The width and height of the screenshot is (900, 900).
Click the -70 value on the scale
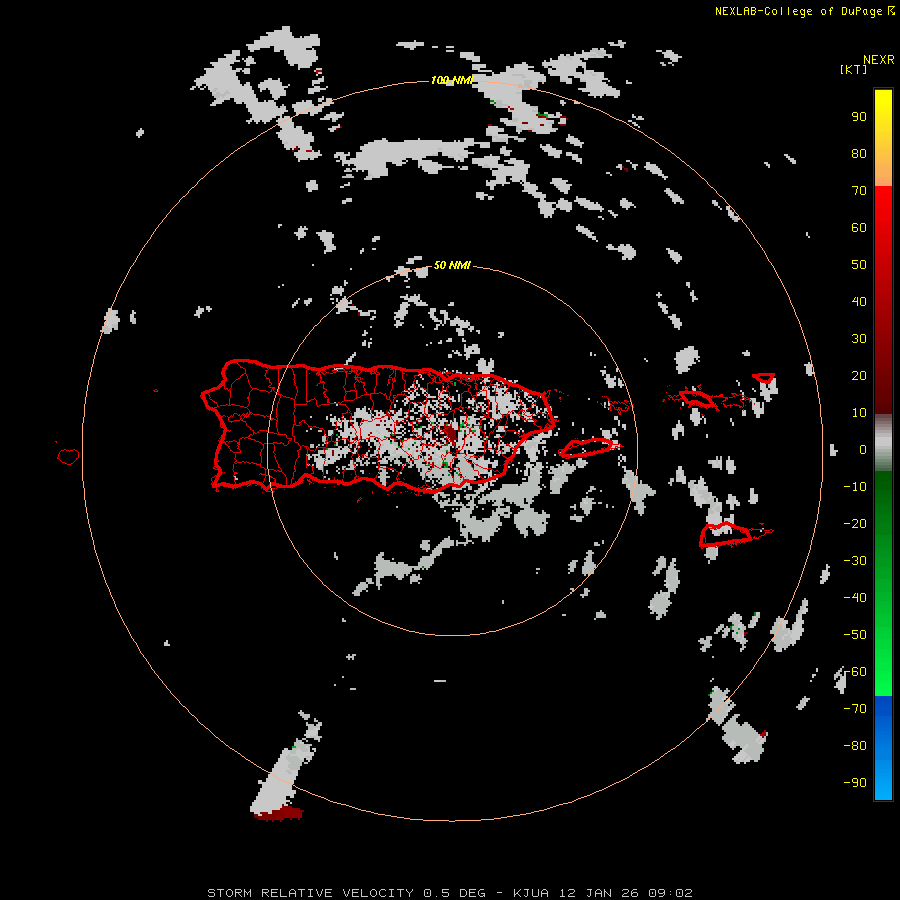coord(855,709)
